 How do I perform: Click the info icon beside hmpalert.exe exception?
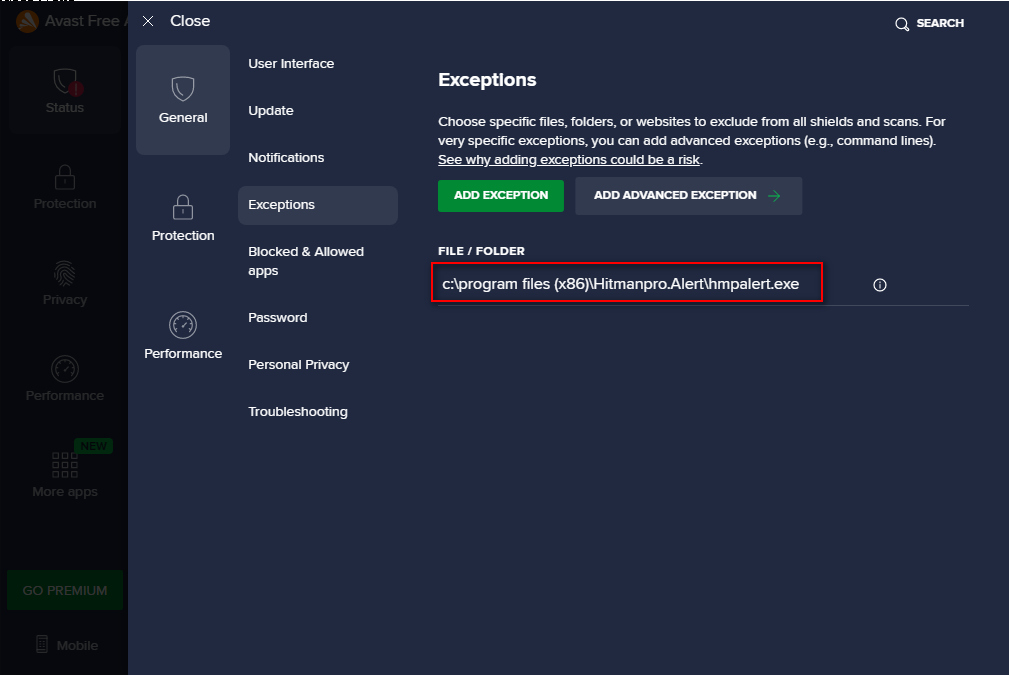tap(880, 285)
